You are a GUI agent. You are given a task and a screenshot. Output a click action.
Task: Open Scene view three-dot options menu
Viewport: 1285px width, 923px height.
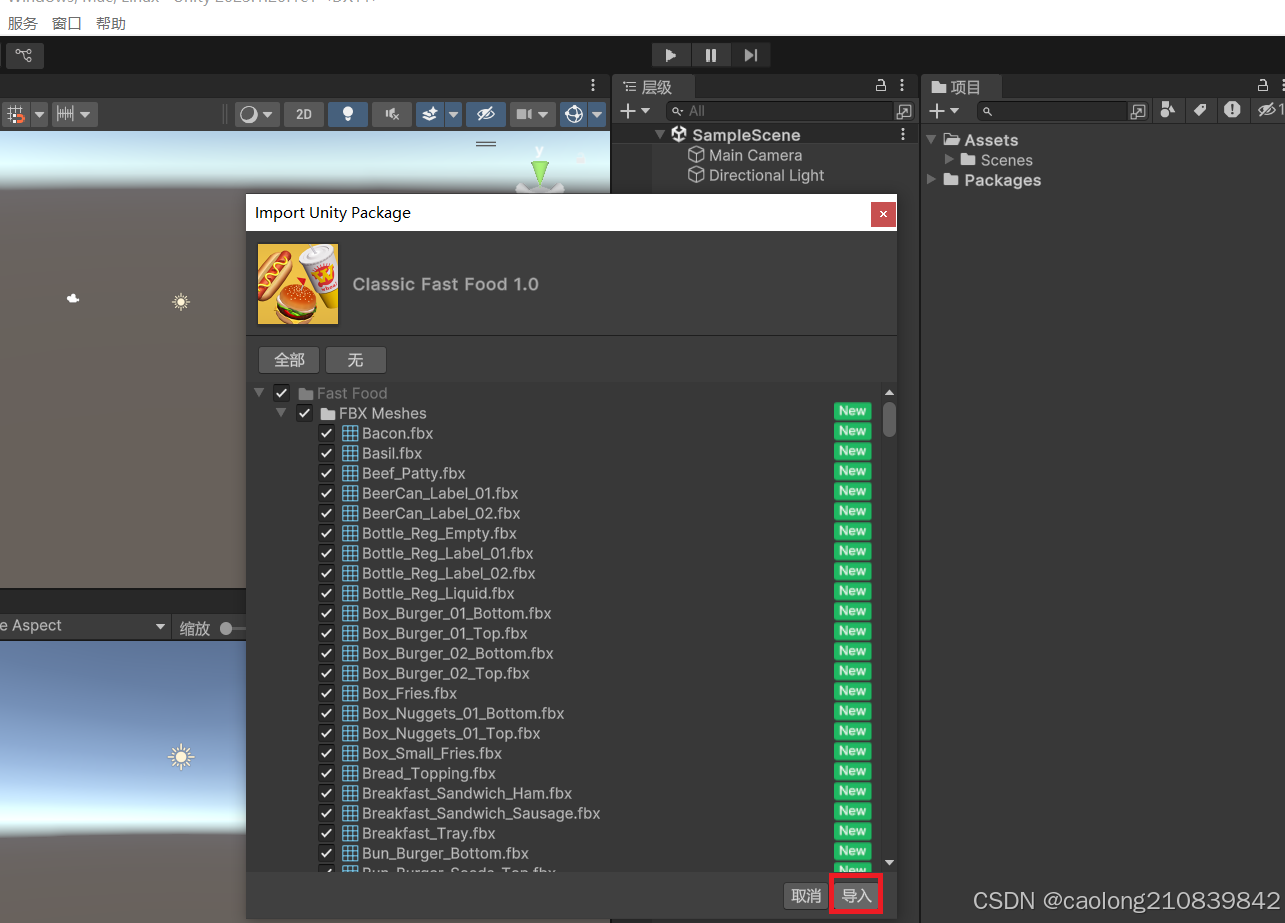[593, 86]
